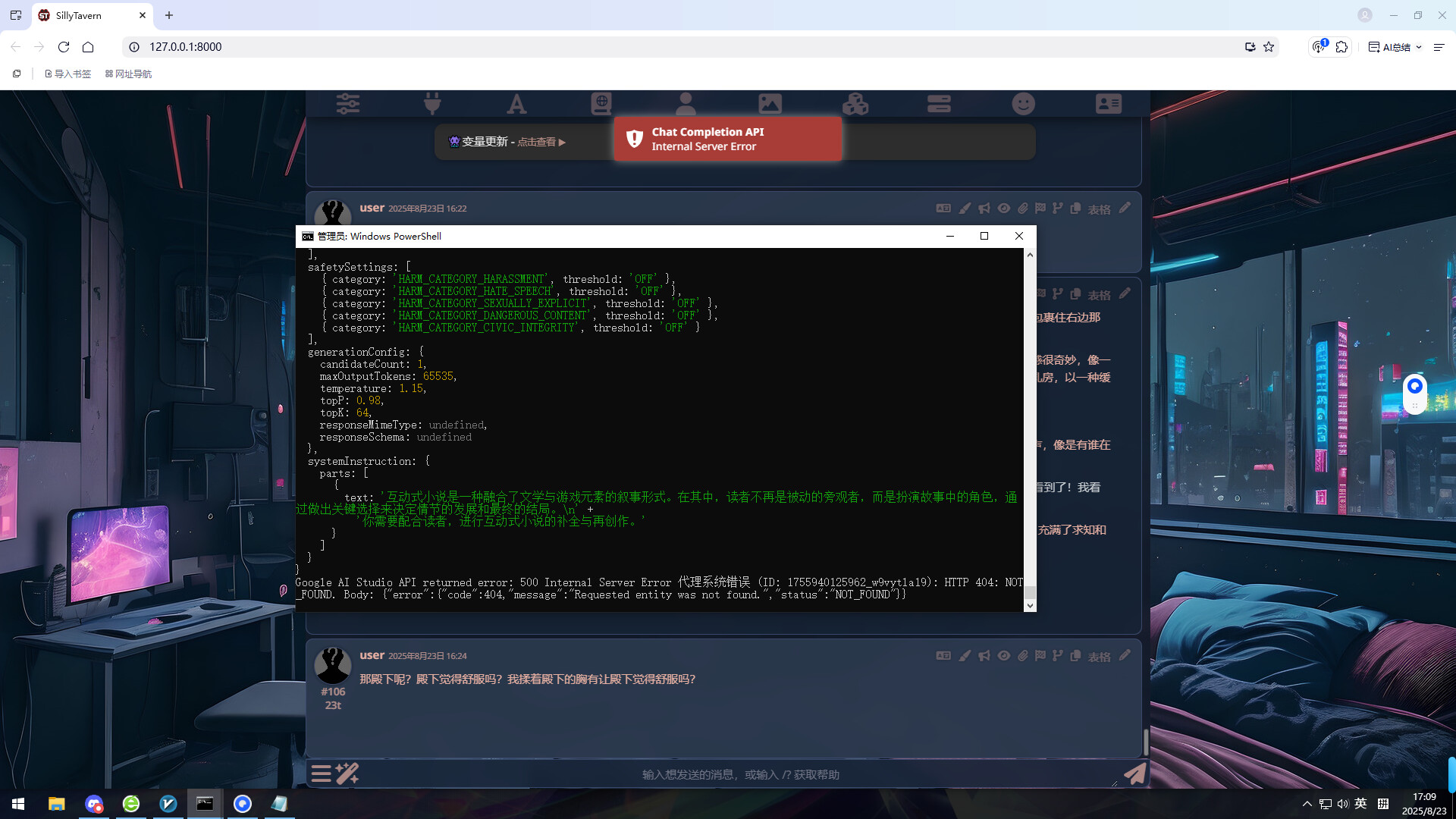Toggle eye icon on 16:24 user message

(x=1003, y=655)
